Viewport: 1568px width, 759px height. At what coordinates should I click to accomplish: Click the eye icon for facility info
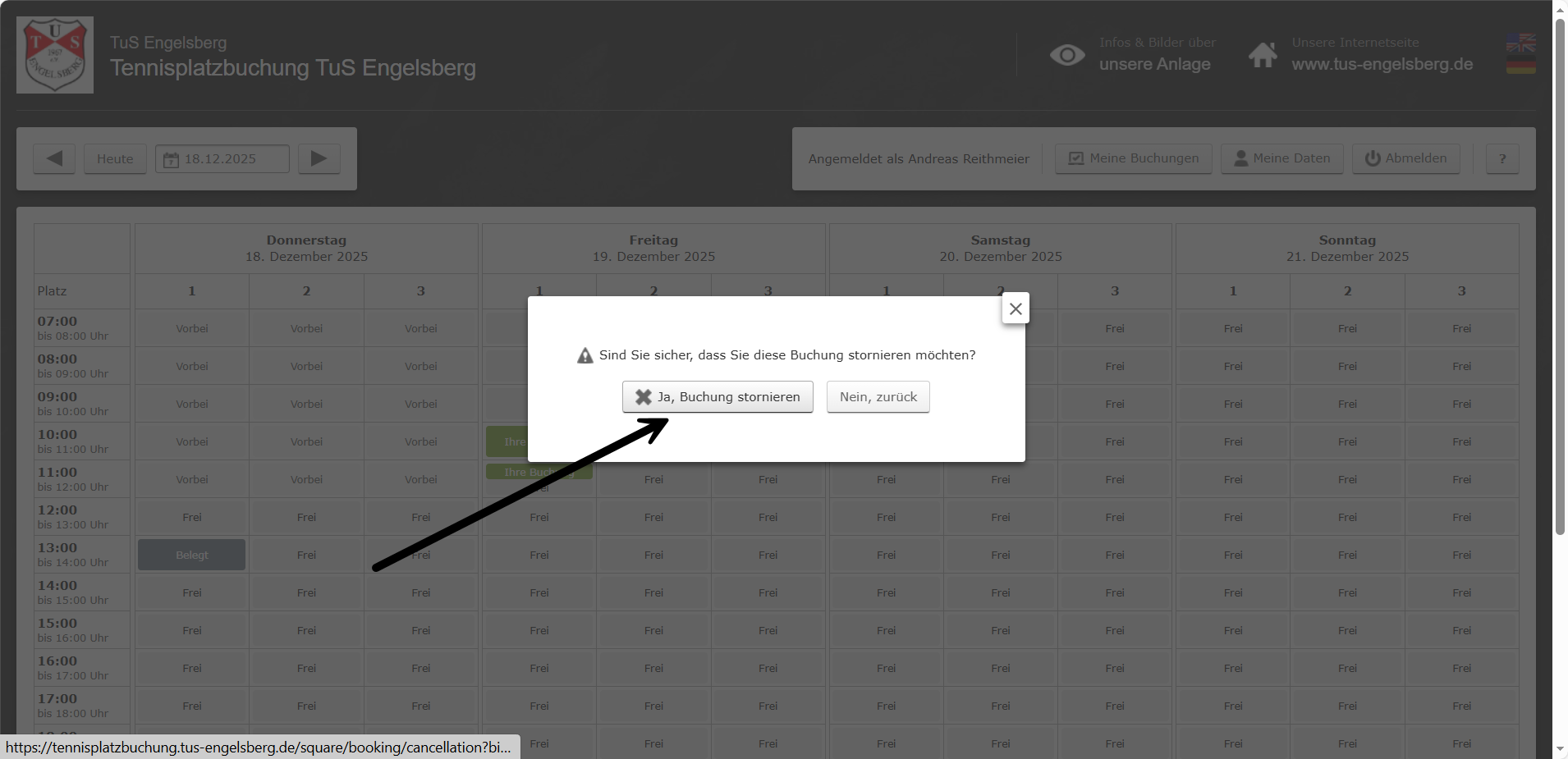1067,55
